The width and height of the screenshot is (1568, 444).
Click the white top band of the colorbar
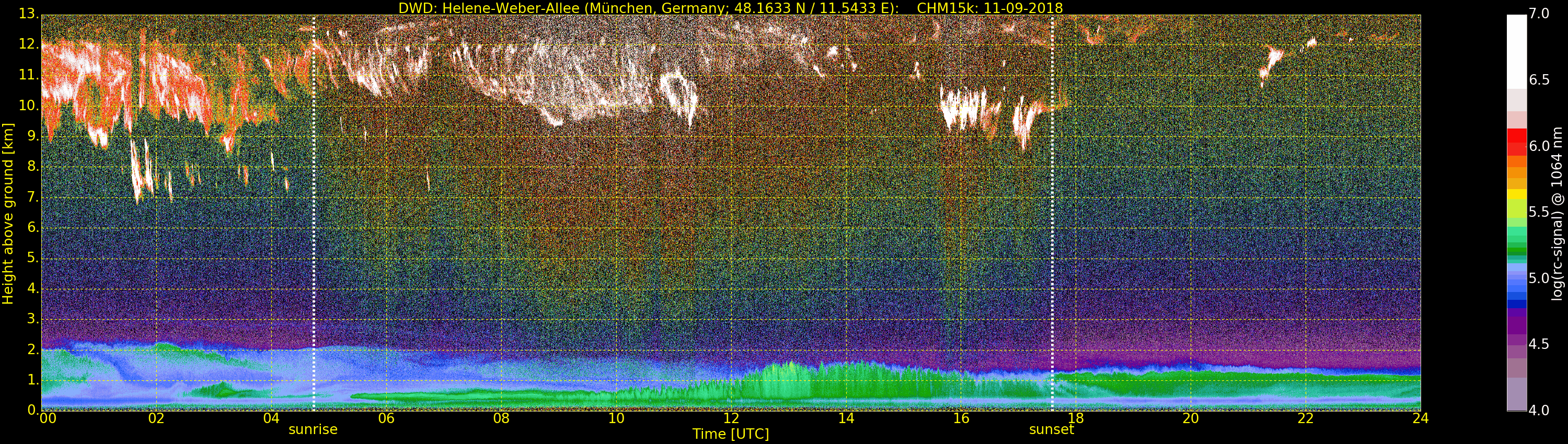click(x=1516, y=52)
